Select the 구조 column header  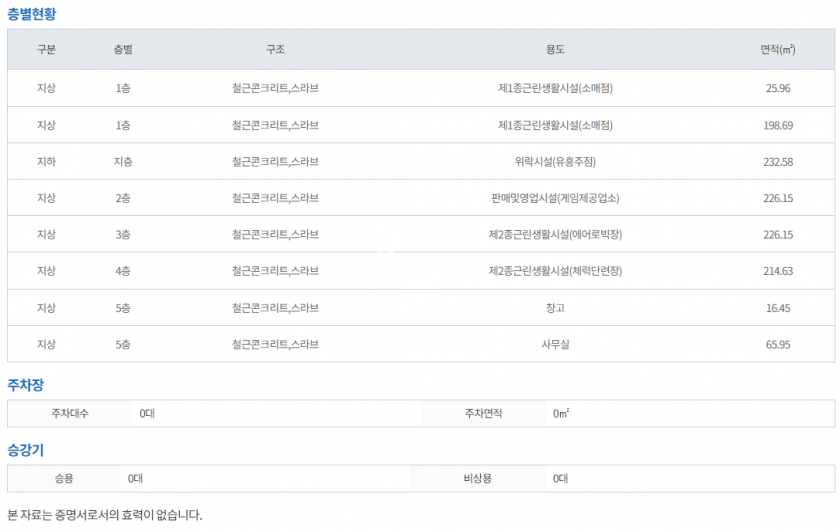(275, 50)
